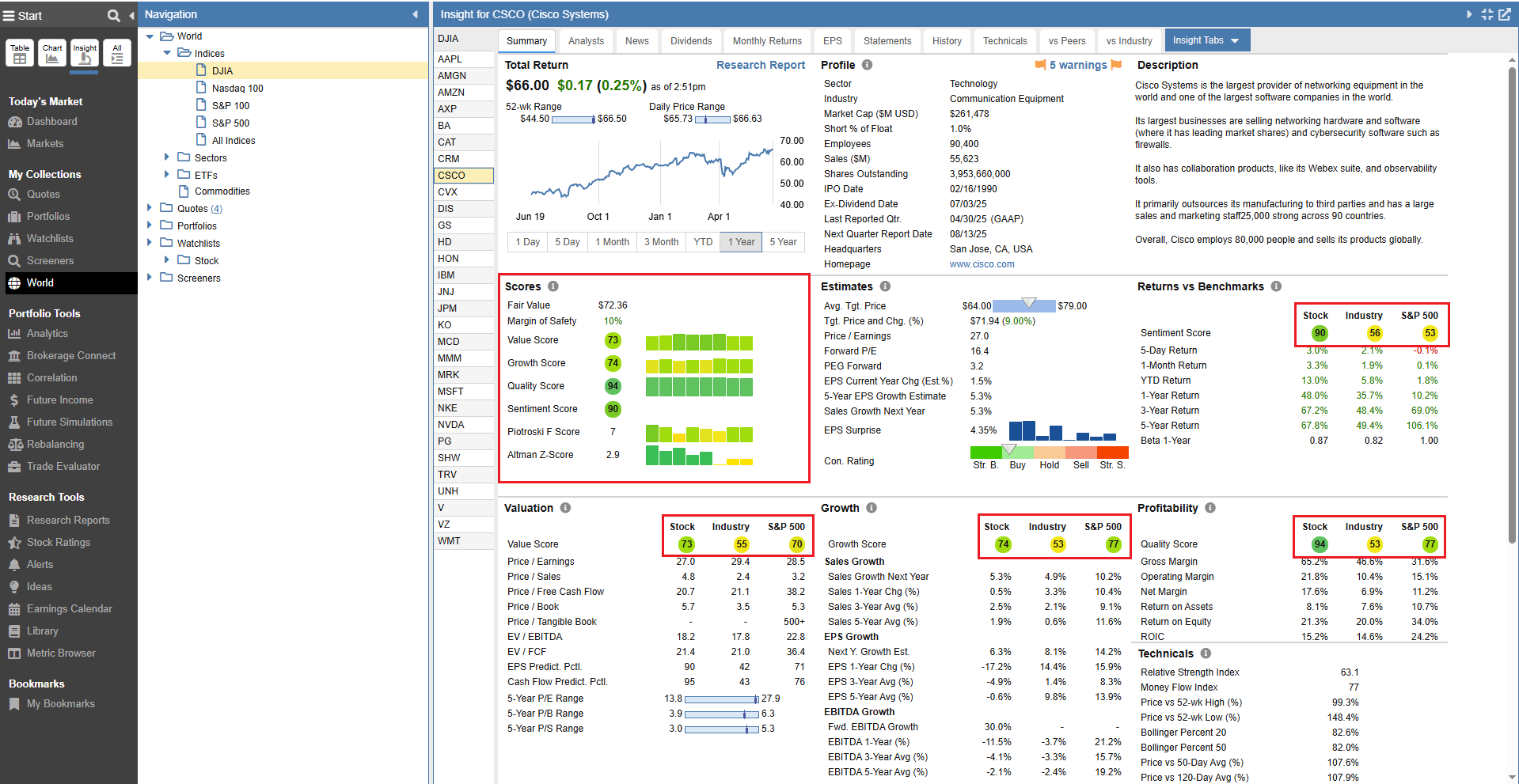Switch to the News tab
This screenshot has width=1519, height=784.
tap(636, 41)
